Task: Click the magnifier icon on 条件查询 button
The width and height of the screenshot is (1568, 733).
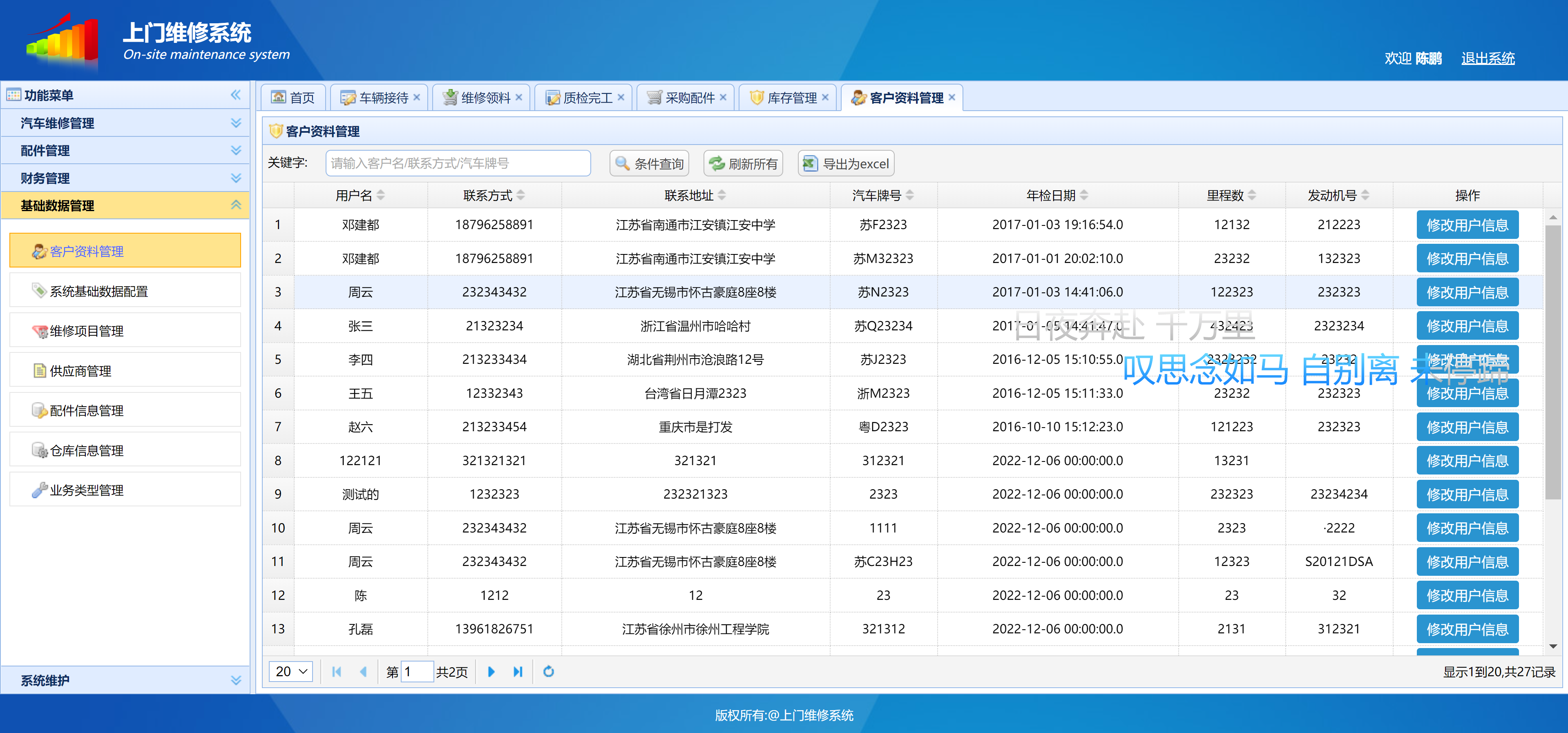Action: (622, 163)
